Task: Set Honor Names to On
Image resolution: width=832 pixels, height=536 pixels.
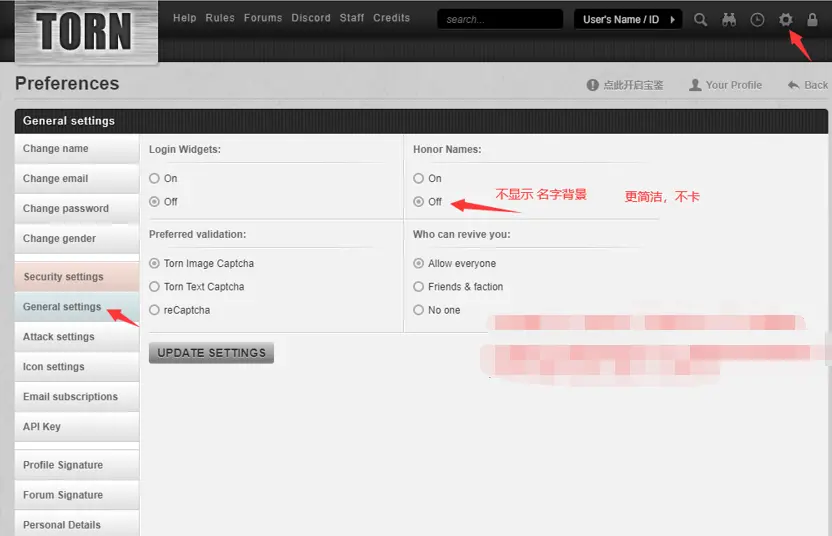Action: click(419, 178)
